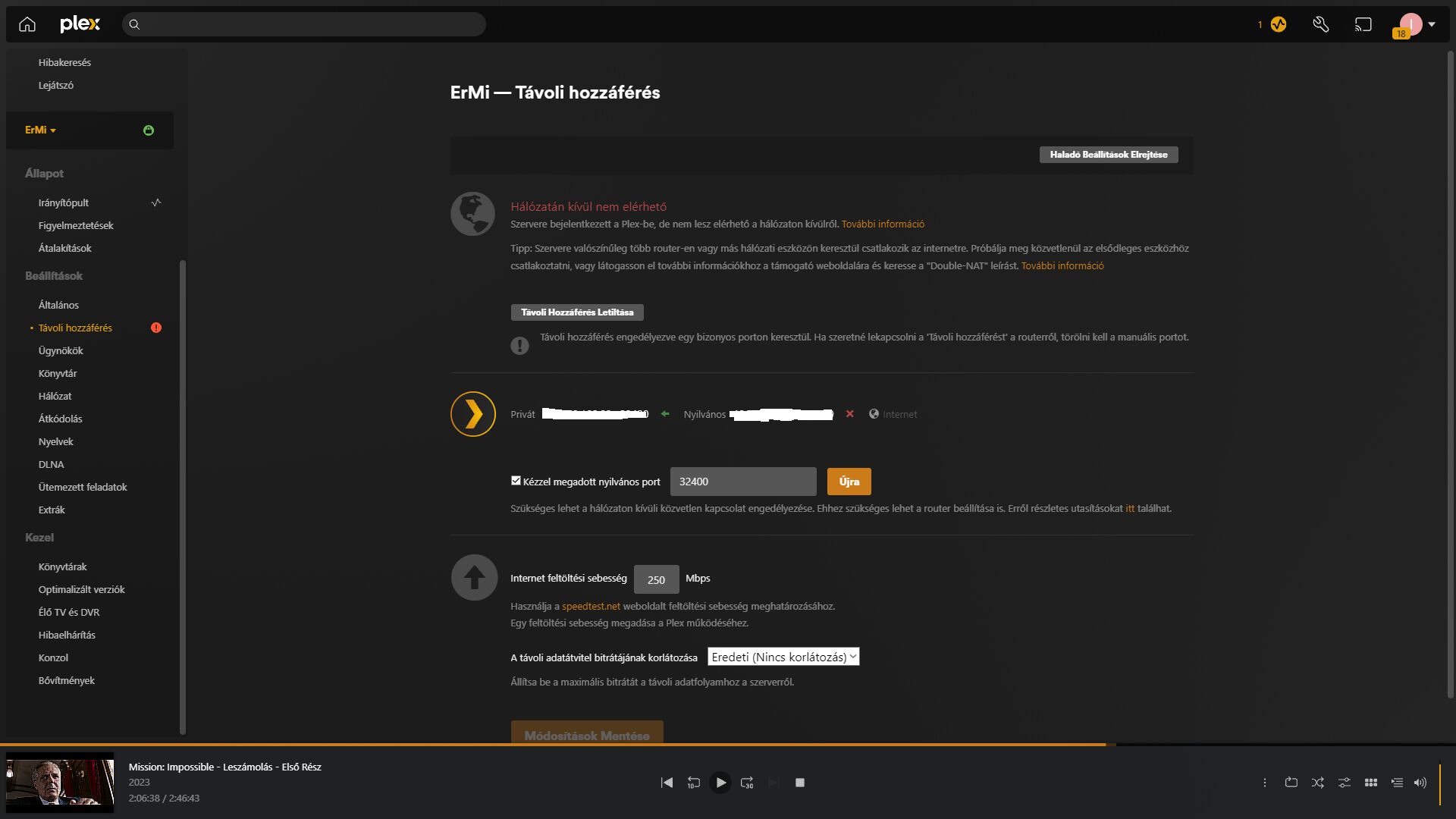1456x819 pixels.
Task: Focus the top search field
Action: point(304,24)
